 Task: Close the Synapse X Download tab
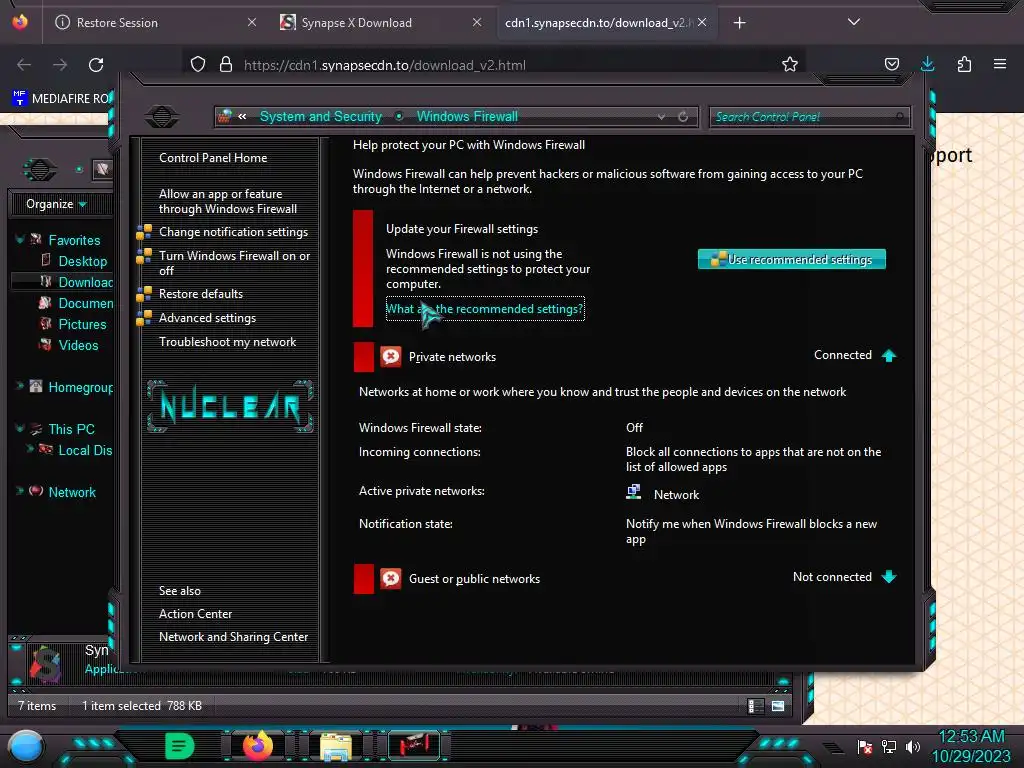[x=477, y=22]
